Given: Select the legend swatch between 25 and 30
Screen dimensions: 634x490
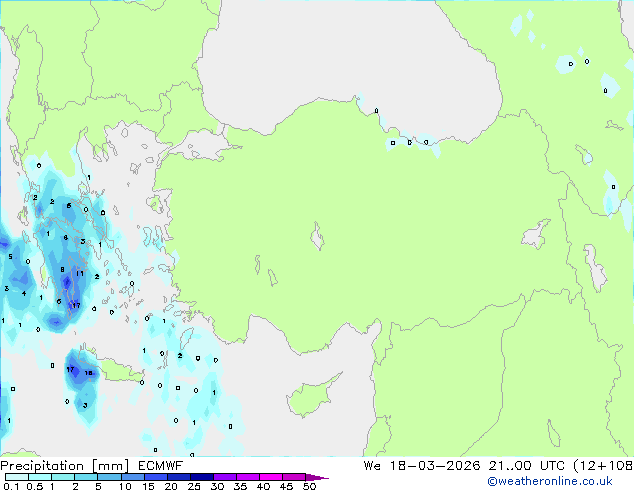Looking at the screenshot, I should click(x=202, y=477).
